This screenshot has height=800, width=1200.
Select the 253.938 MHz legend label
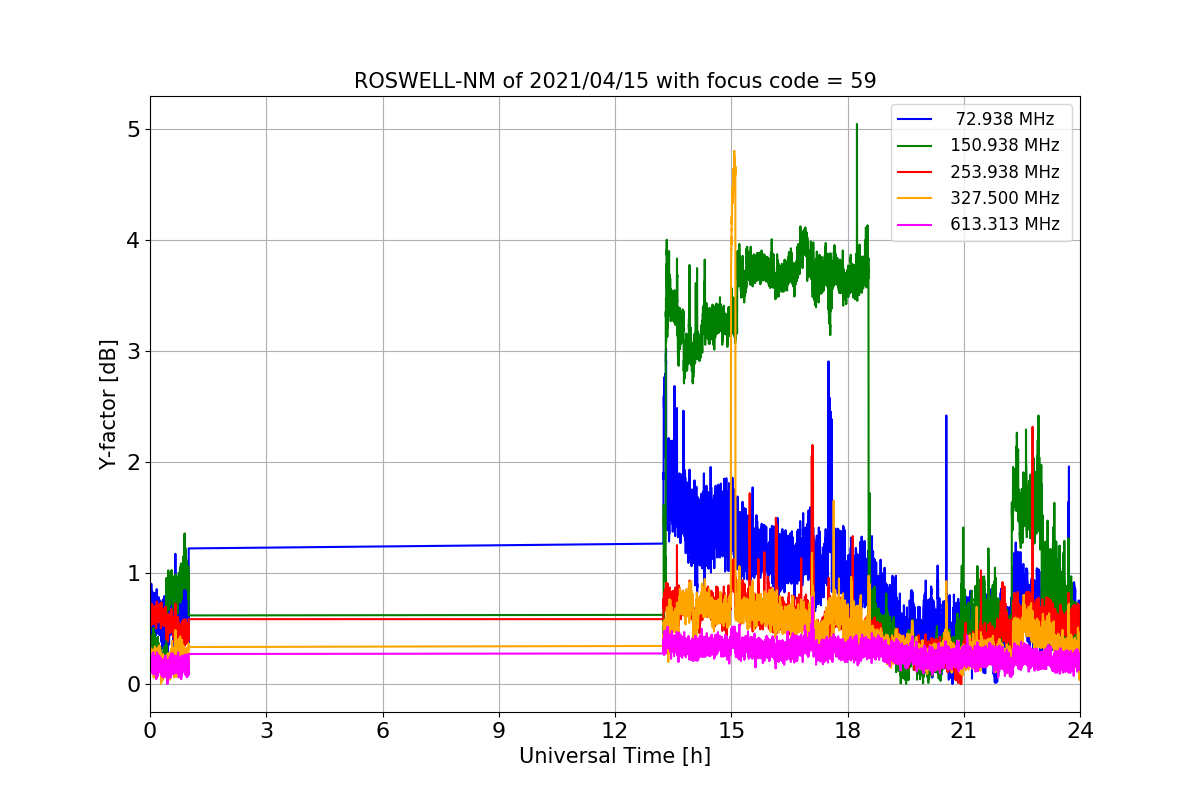click(x=1005, y=171)
